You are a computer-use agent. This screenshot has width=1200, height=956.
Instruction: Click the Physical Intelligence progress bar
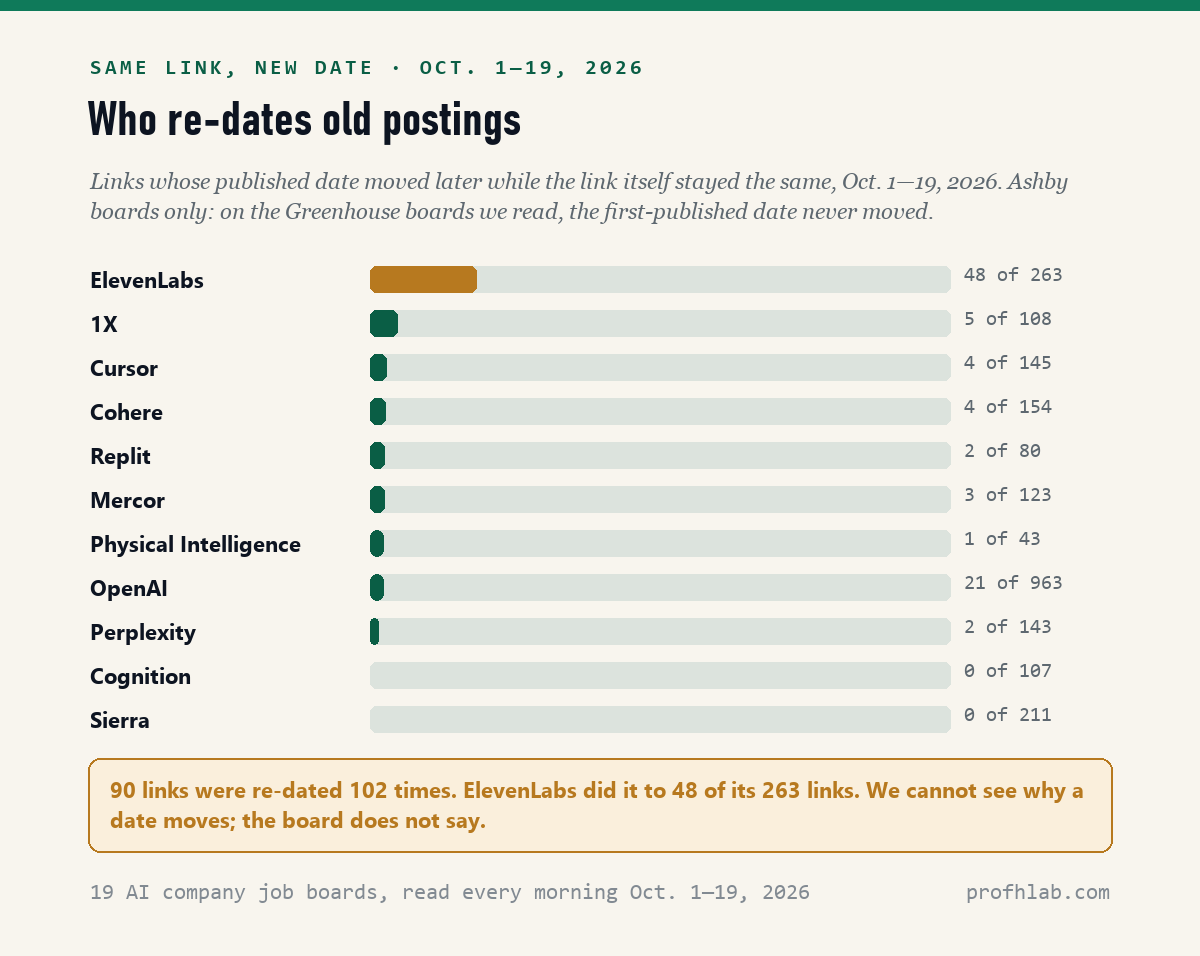point(660,544)
